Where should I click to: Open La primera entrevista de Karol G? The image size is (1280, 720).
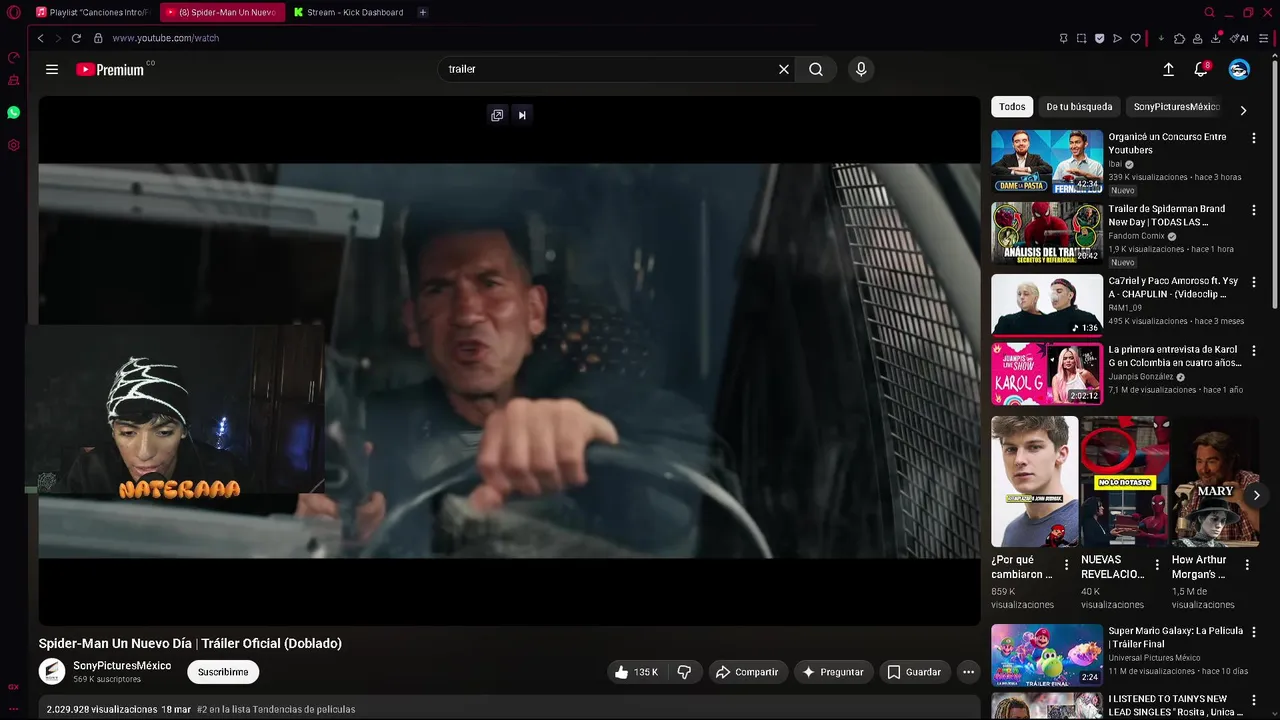coord(1047,374)
